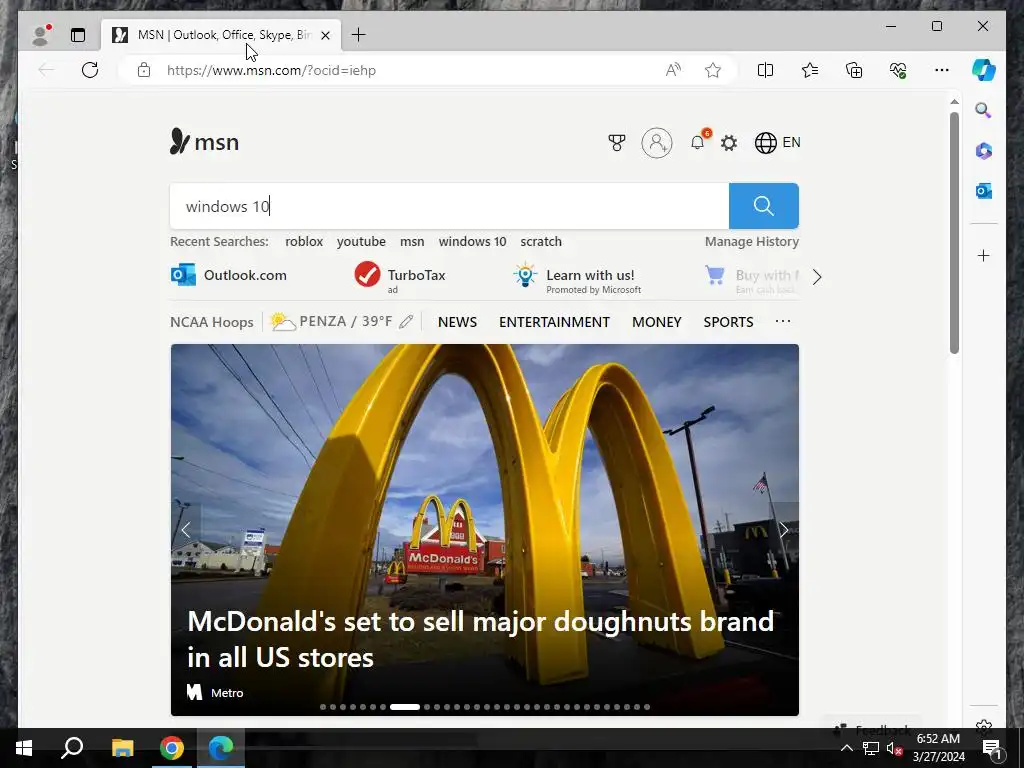Add a sidebar app with the plus
Viewport: 1024px width, 768px height.
coord(984,255)
